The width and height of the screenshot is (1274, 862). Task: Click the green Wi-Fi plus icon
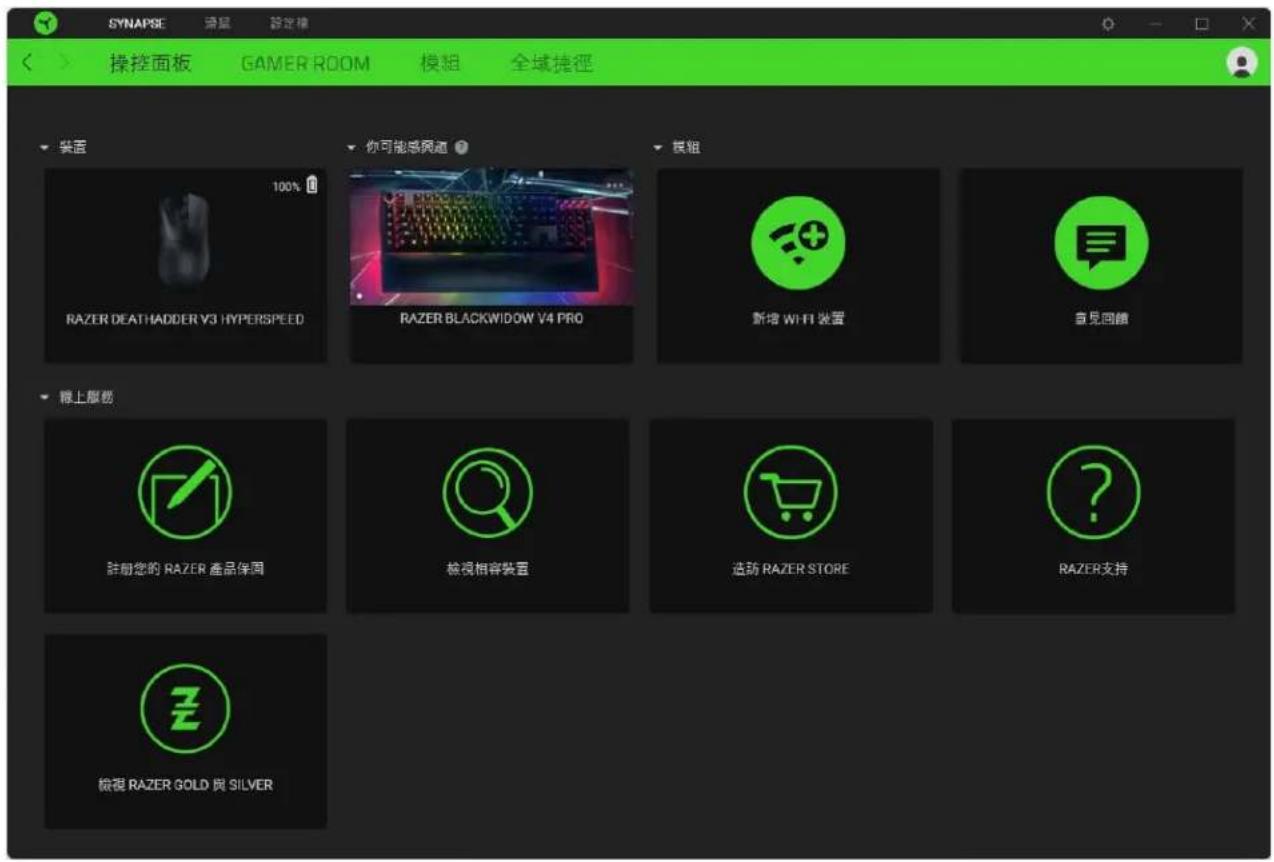[x=797, y=243]
